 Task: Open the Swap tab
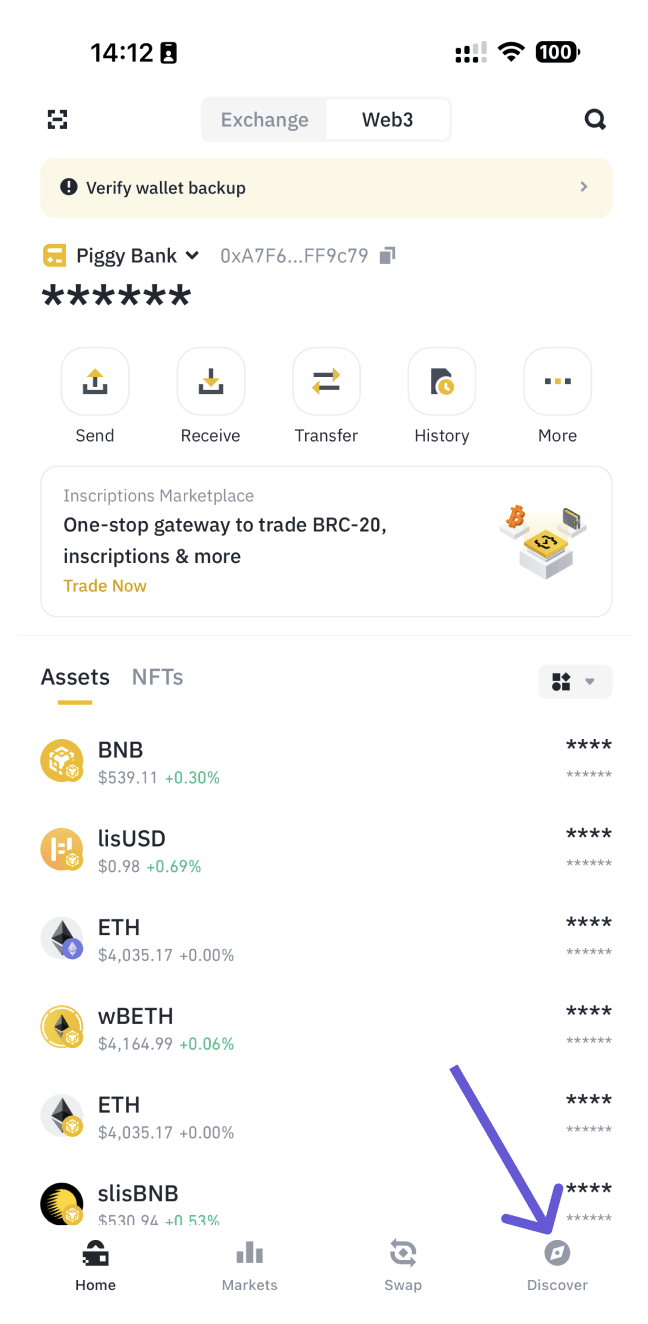coord(403,1264)
